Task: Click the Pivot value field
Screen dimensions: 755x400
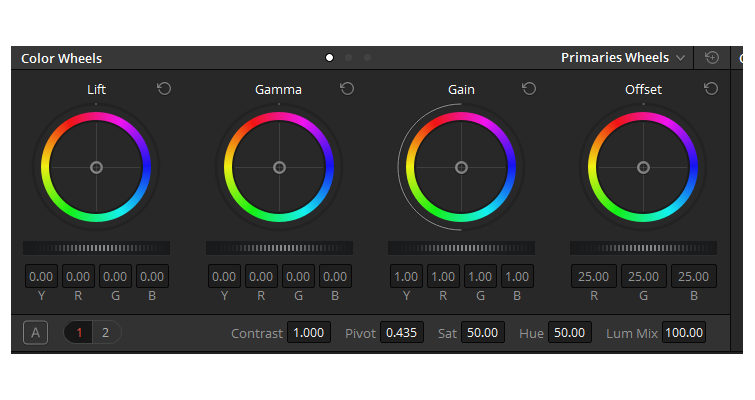Action: coord(403,333)
